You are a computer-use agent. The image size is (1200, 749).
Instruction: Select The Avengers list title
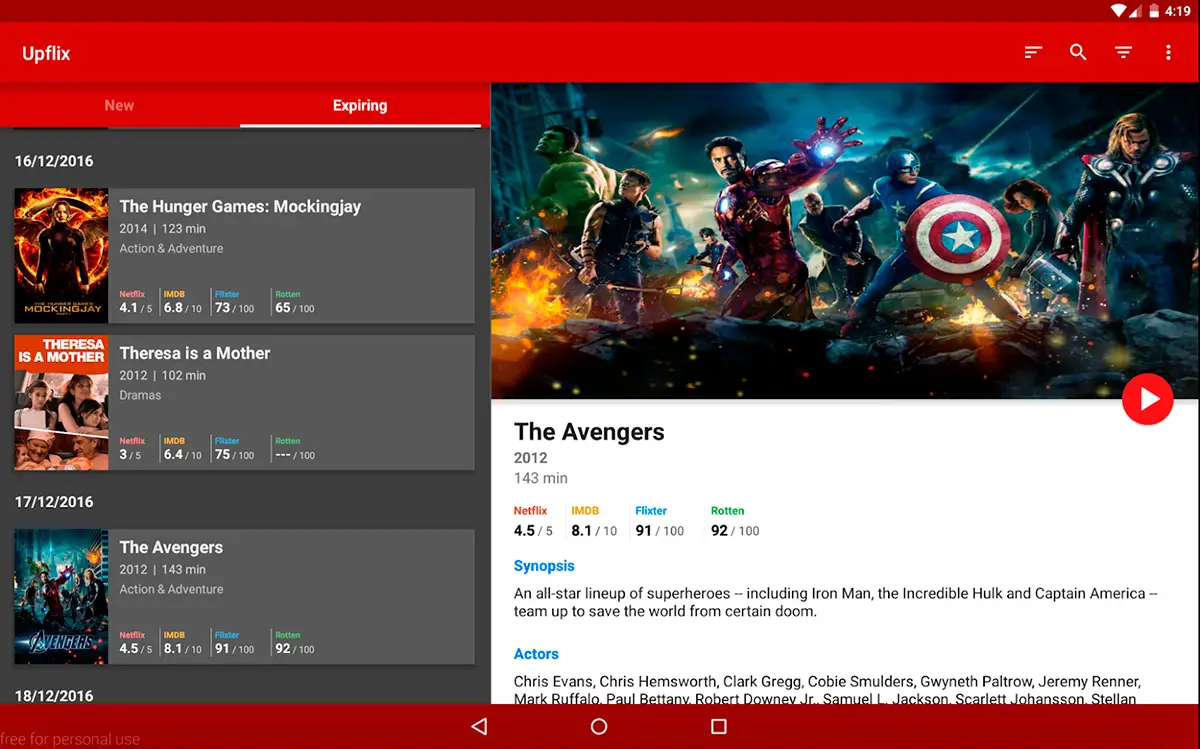pyautogui.click(x=171, y=547)
